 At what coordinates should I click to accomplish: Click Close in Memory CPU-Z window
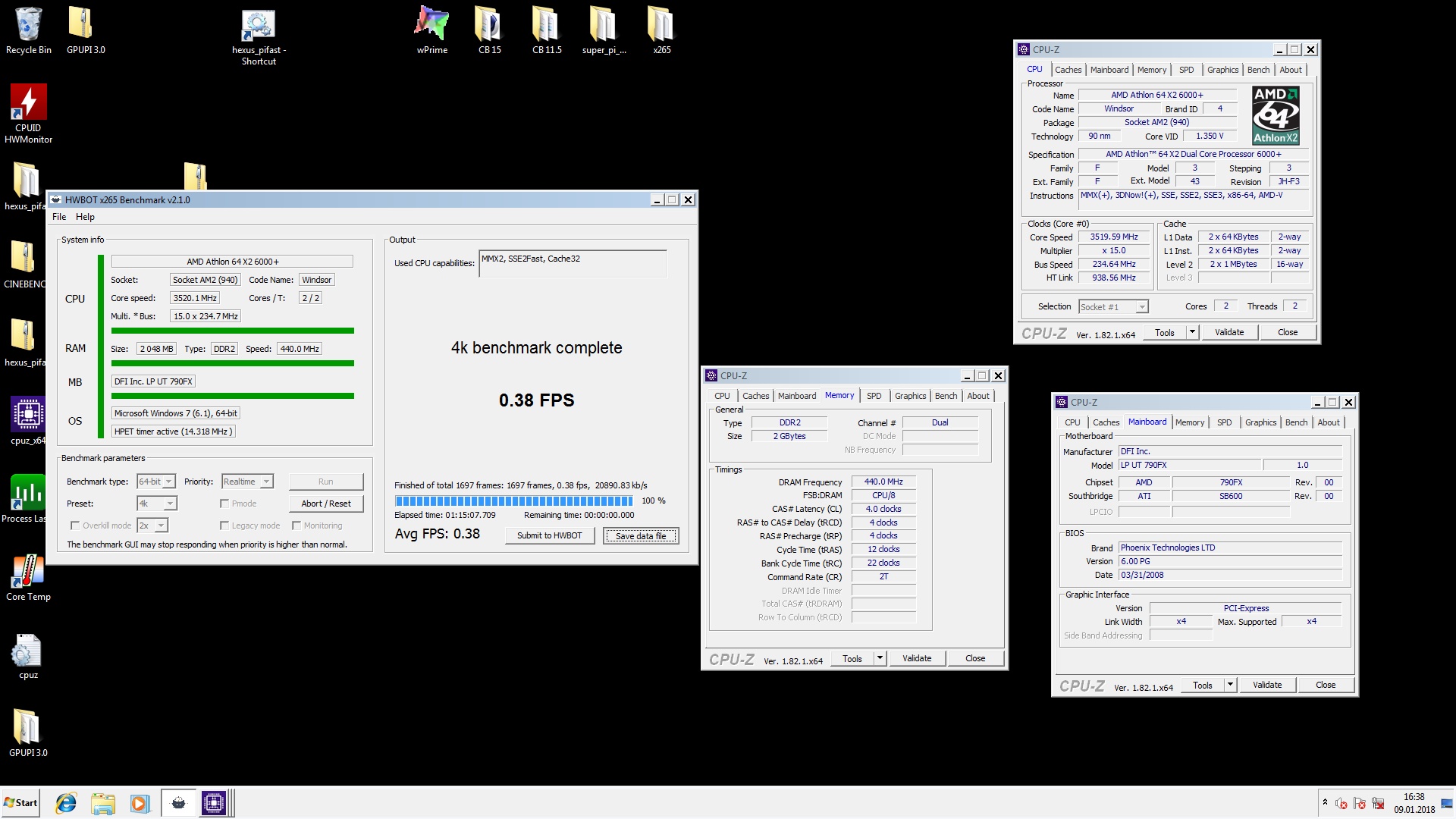click(x=975, y=658)
